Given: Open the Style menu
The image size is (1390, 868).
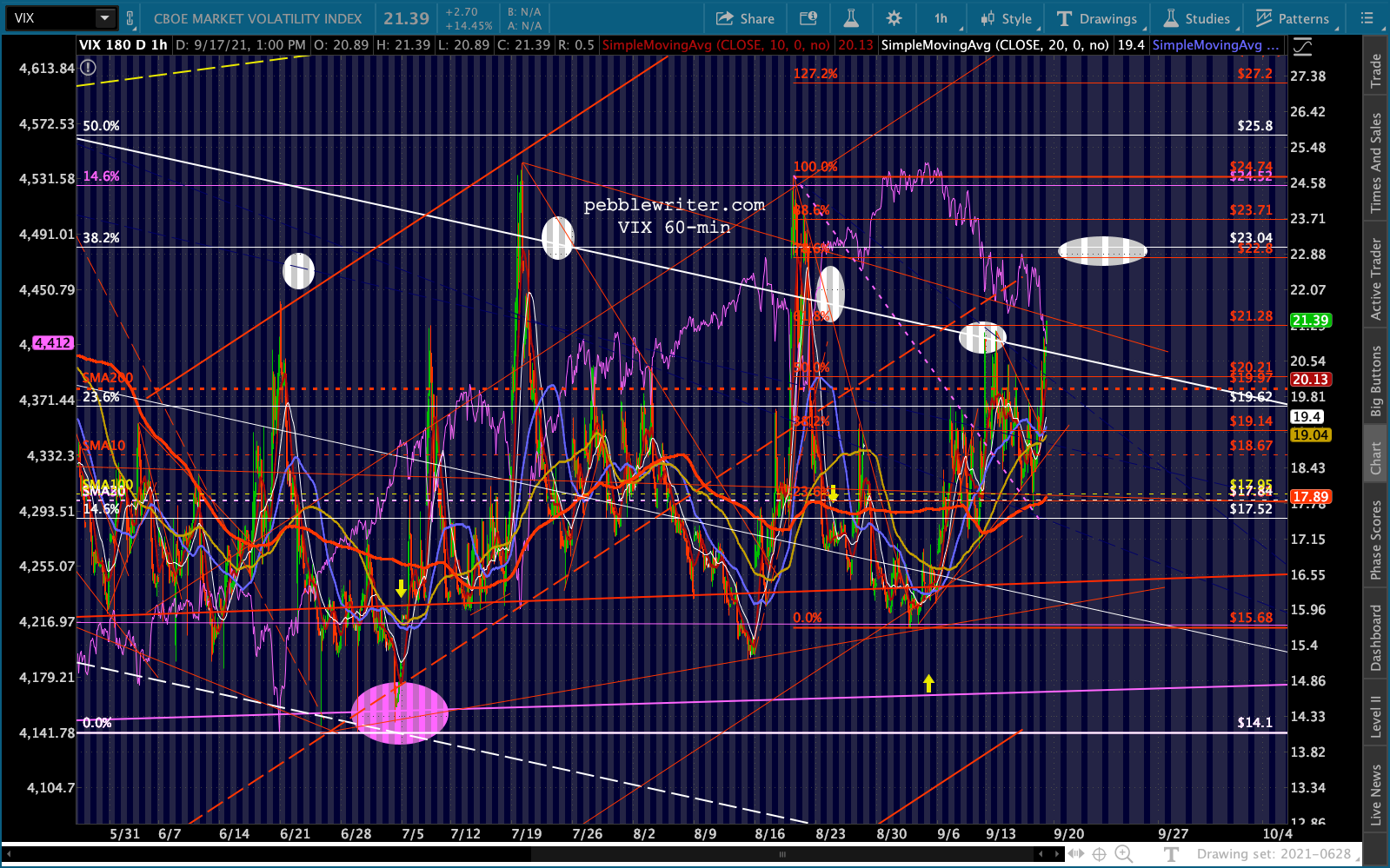Looking at the screenshot, I should [1007, 18].
